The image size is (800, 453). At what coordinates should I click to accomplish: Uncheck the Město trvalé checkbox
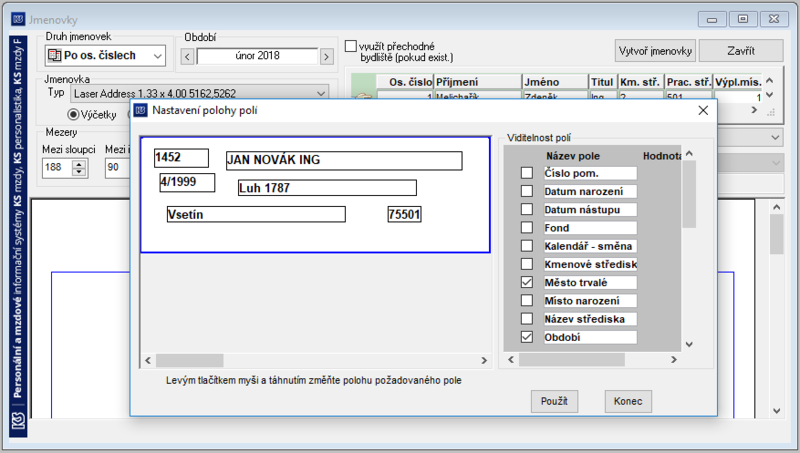point(527,282)
